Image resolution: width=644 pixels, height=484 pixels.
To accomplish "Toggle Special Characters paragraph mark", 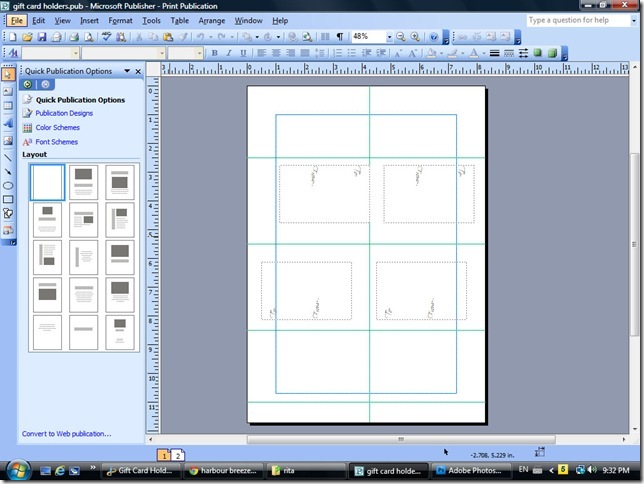I will [x=339, y=37].
